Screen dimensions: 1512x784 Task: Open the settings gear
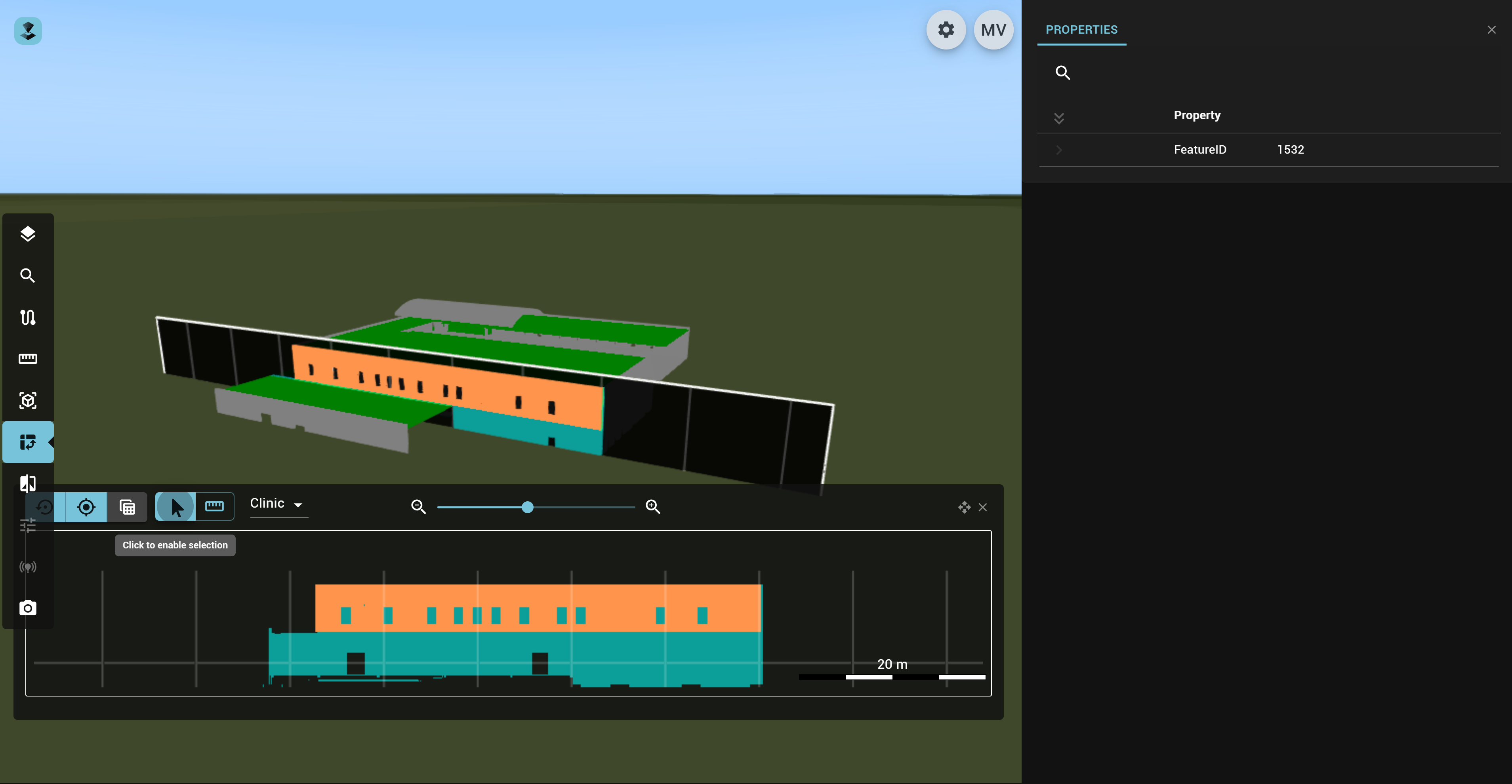click(946, 29)
